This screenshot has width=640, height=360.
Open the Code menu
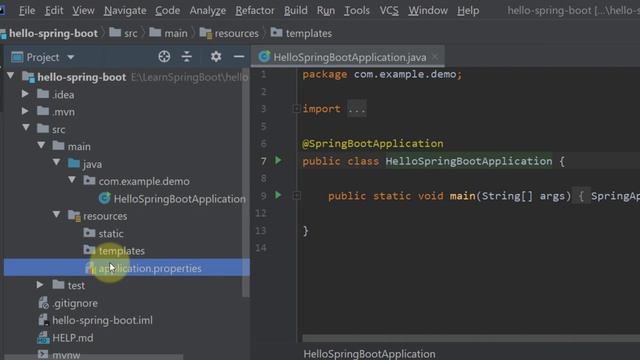[167, 11]
